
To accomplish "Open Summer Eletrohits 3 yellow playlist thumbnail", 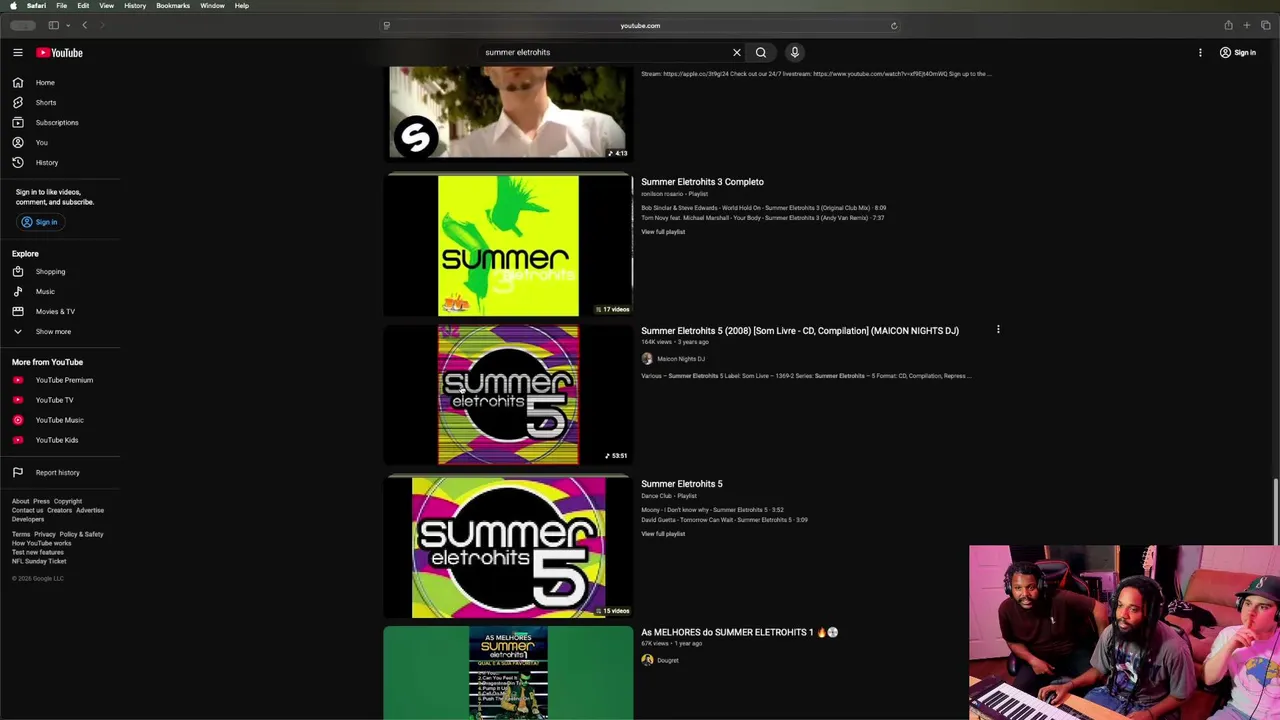I will click(508, 246).
